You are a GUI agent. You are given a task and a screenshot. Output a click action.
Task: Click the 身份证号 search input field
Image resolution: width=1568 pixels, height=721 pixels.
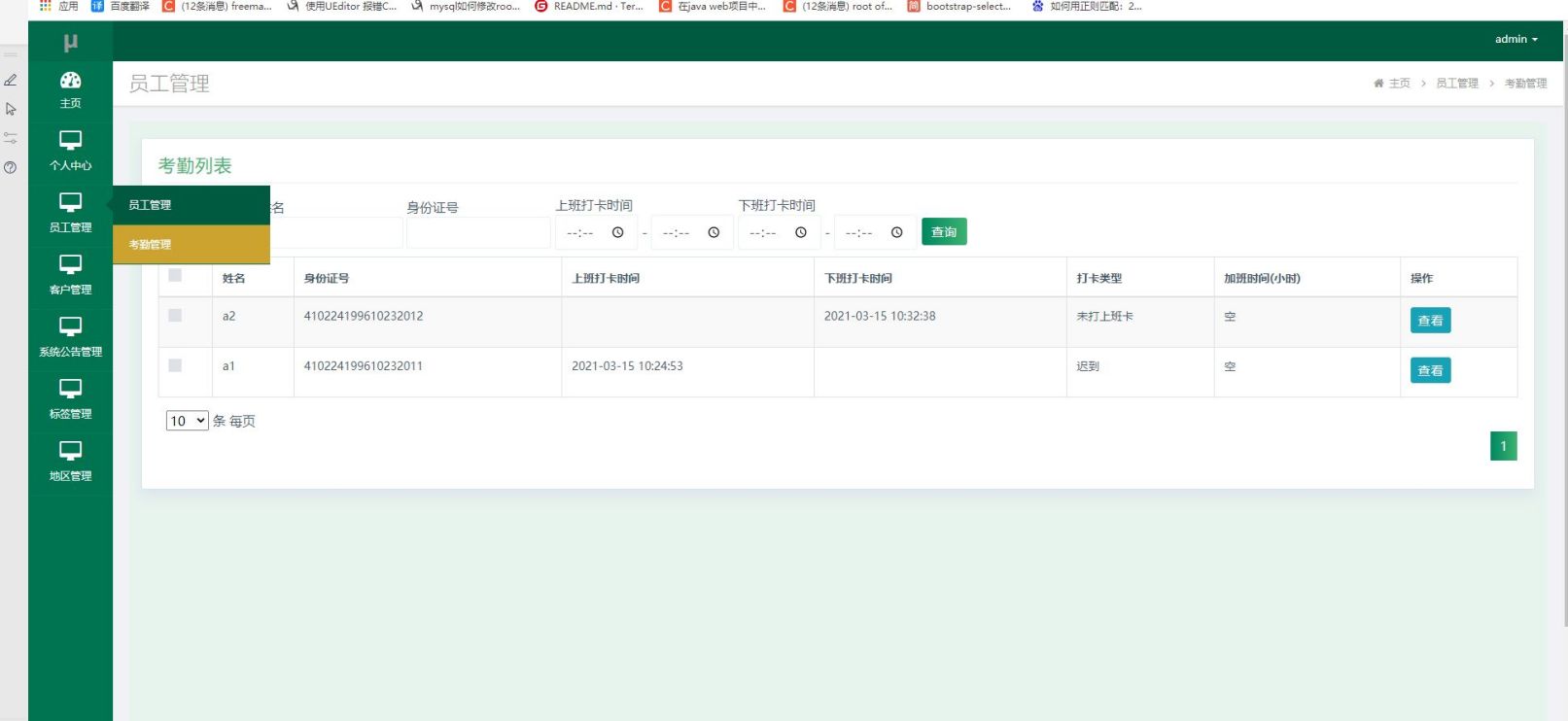[x=478, y=233]
